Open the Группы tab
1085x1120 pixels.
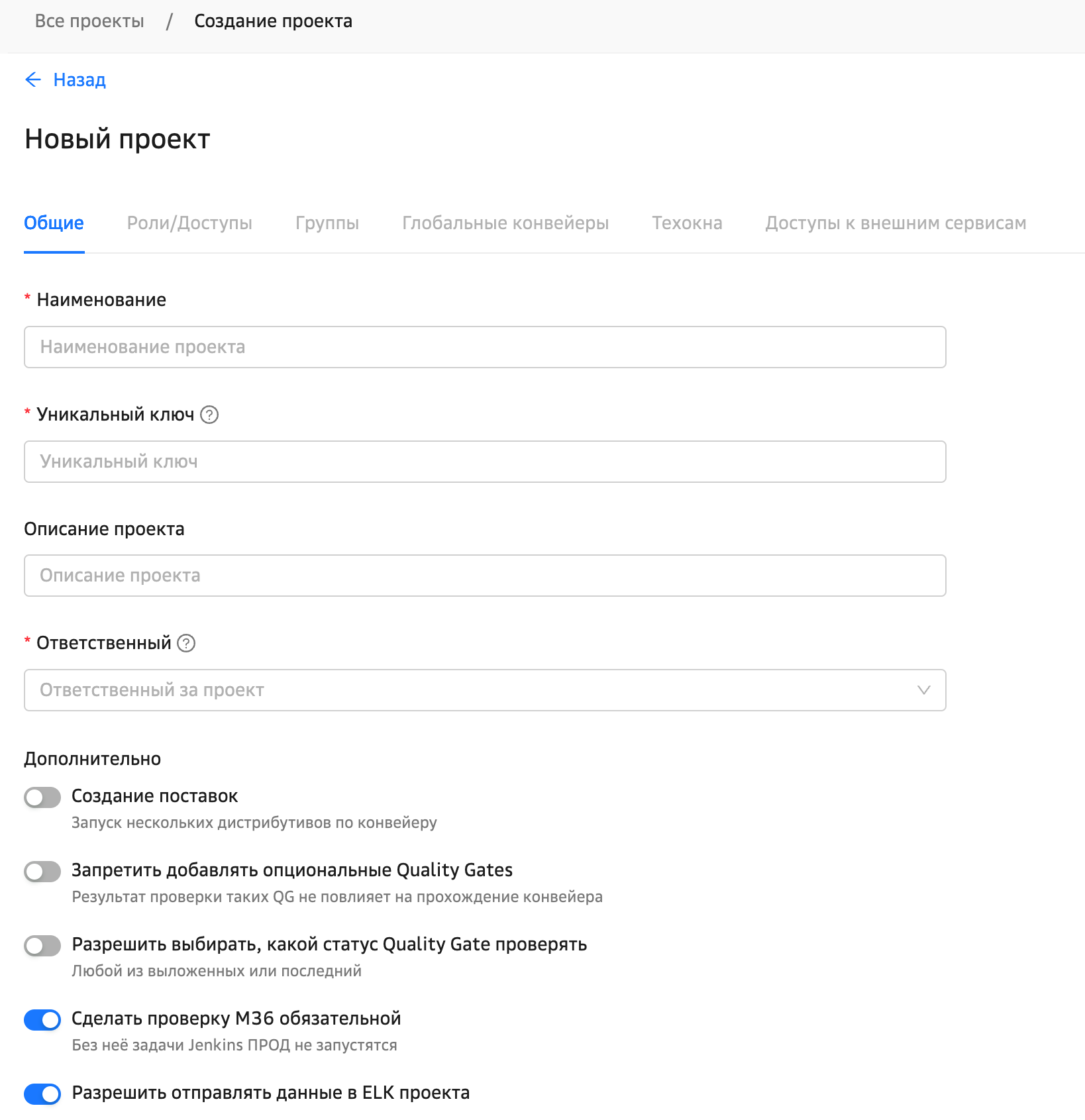point(327,223)
